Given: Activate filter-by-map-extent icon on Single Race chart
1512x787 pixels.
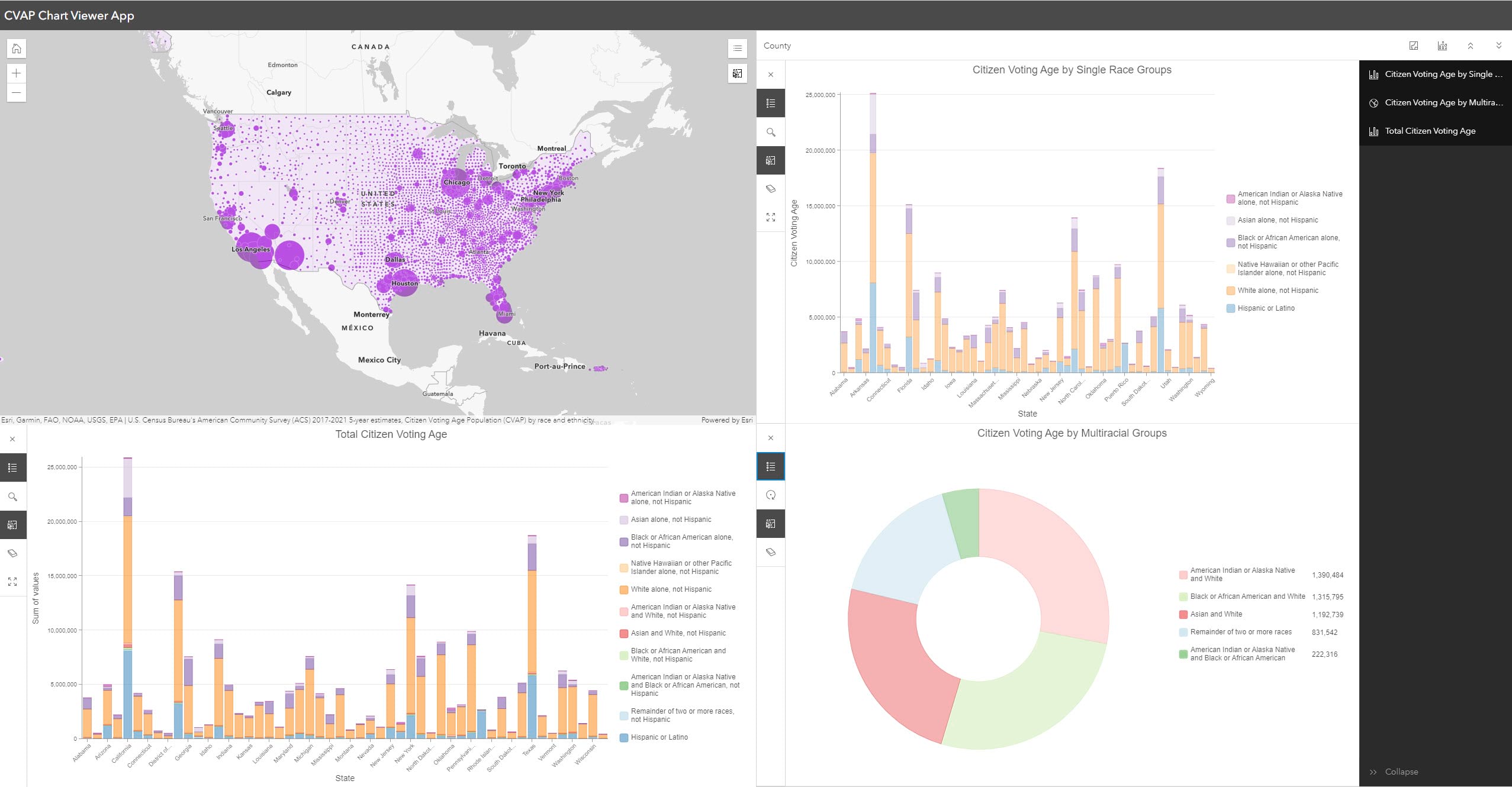Looking at the screenshot, I should 771,160.
